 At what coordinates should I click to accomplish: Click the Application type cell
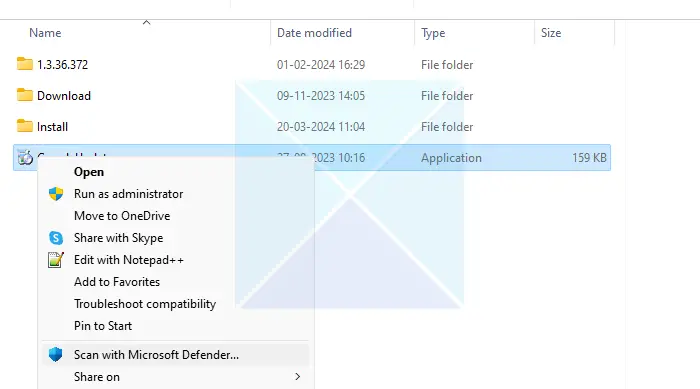pyautogui.click(x=451, y=158)
